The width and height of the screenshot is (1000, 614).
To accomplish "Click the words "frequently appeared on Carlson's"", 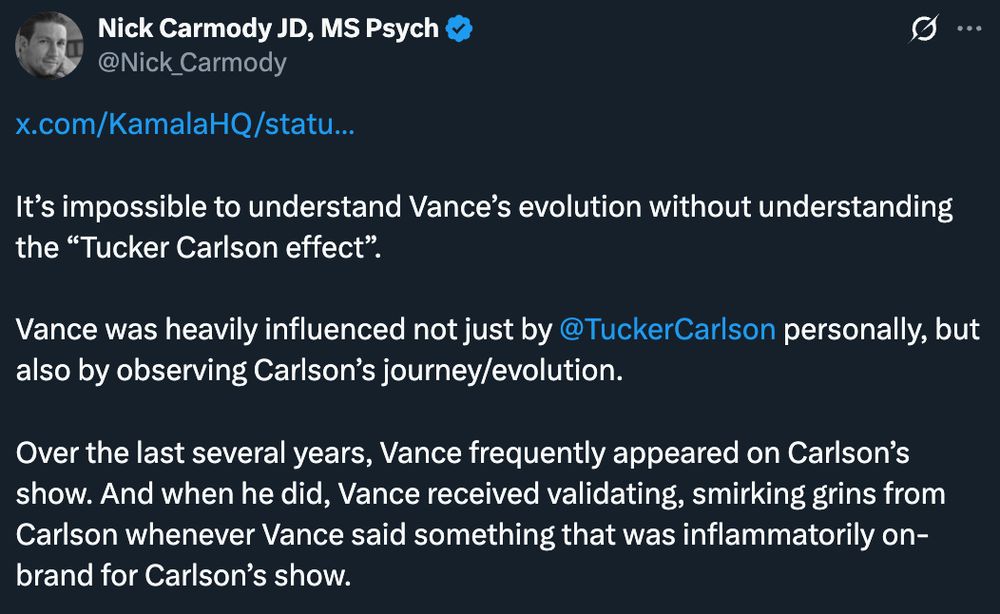I will click(x=689, y=453).
